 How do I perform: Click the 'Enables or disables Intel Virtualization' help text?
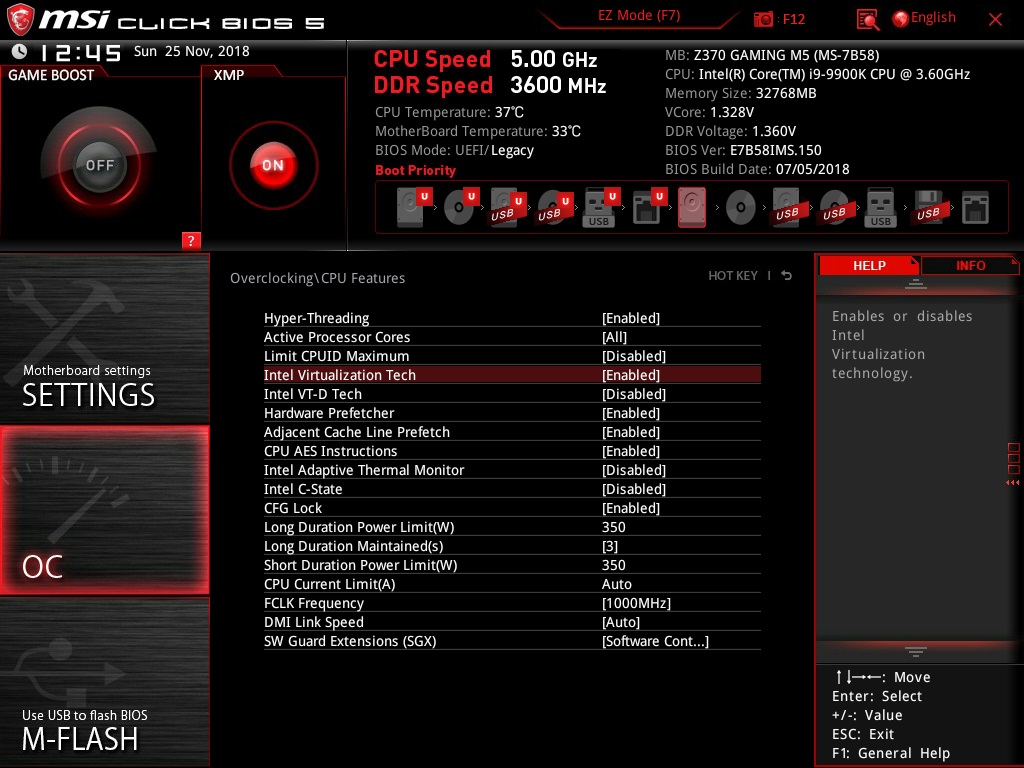coord(902,344)
